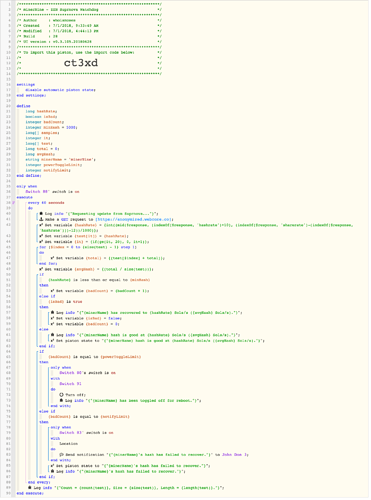The height and width of the screenshot is (500, 371).
Task: Click "{hashRate} is less than or equal to {minHash}" condition
Action: 99,280
